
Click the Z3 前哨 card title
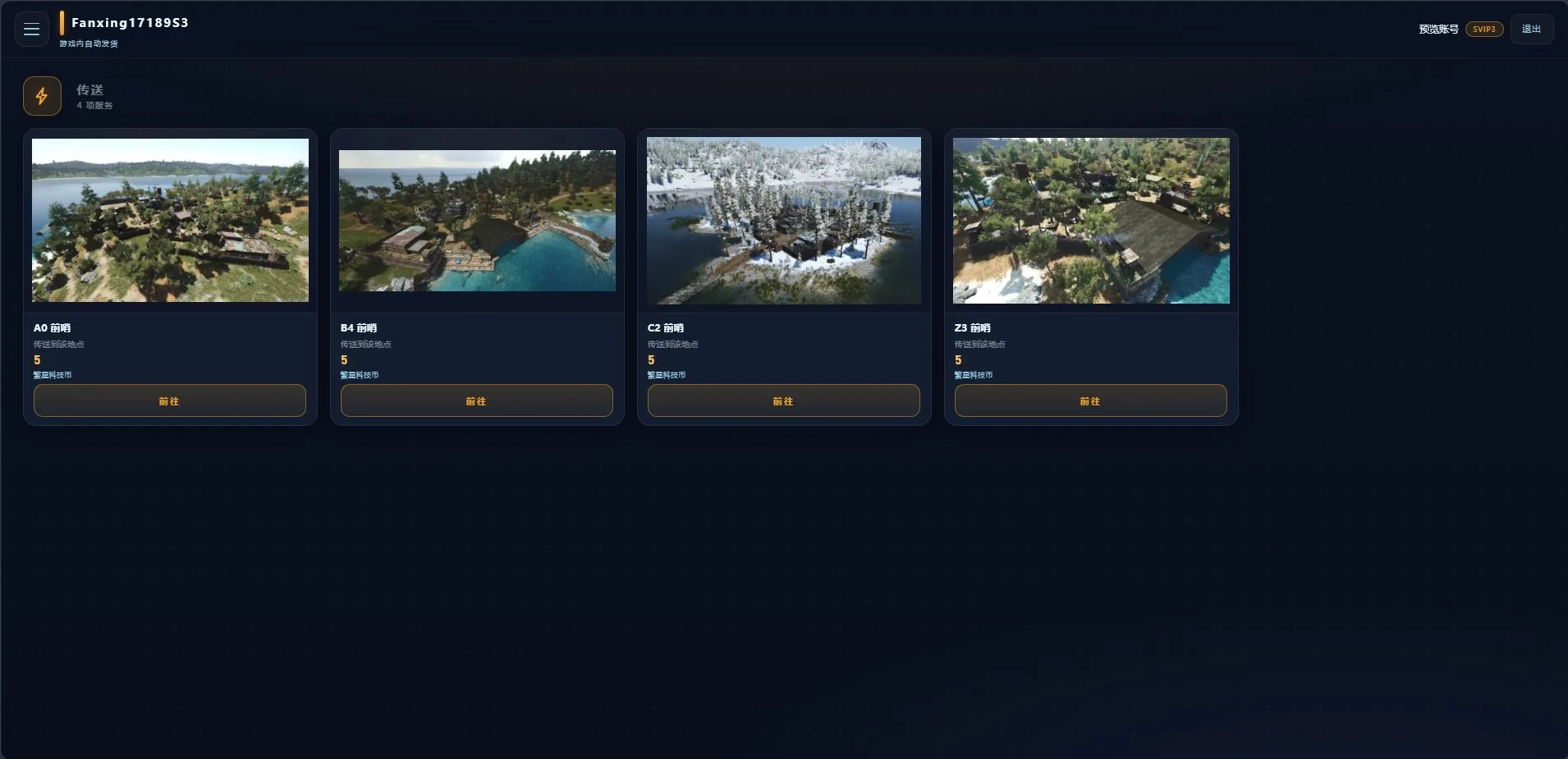click(x=973, y=328)
